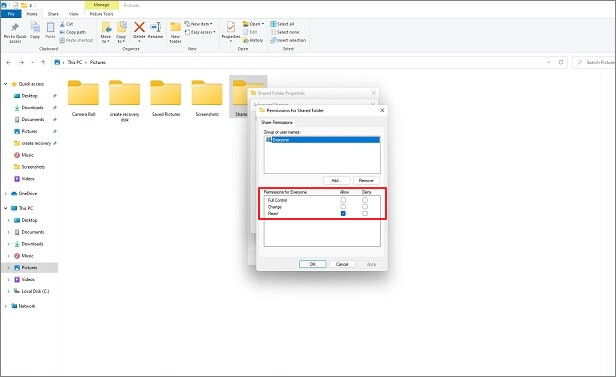Go forward with the navigation arrow
This screenshot has width=616, height=377.
(21, 62)
